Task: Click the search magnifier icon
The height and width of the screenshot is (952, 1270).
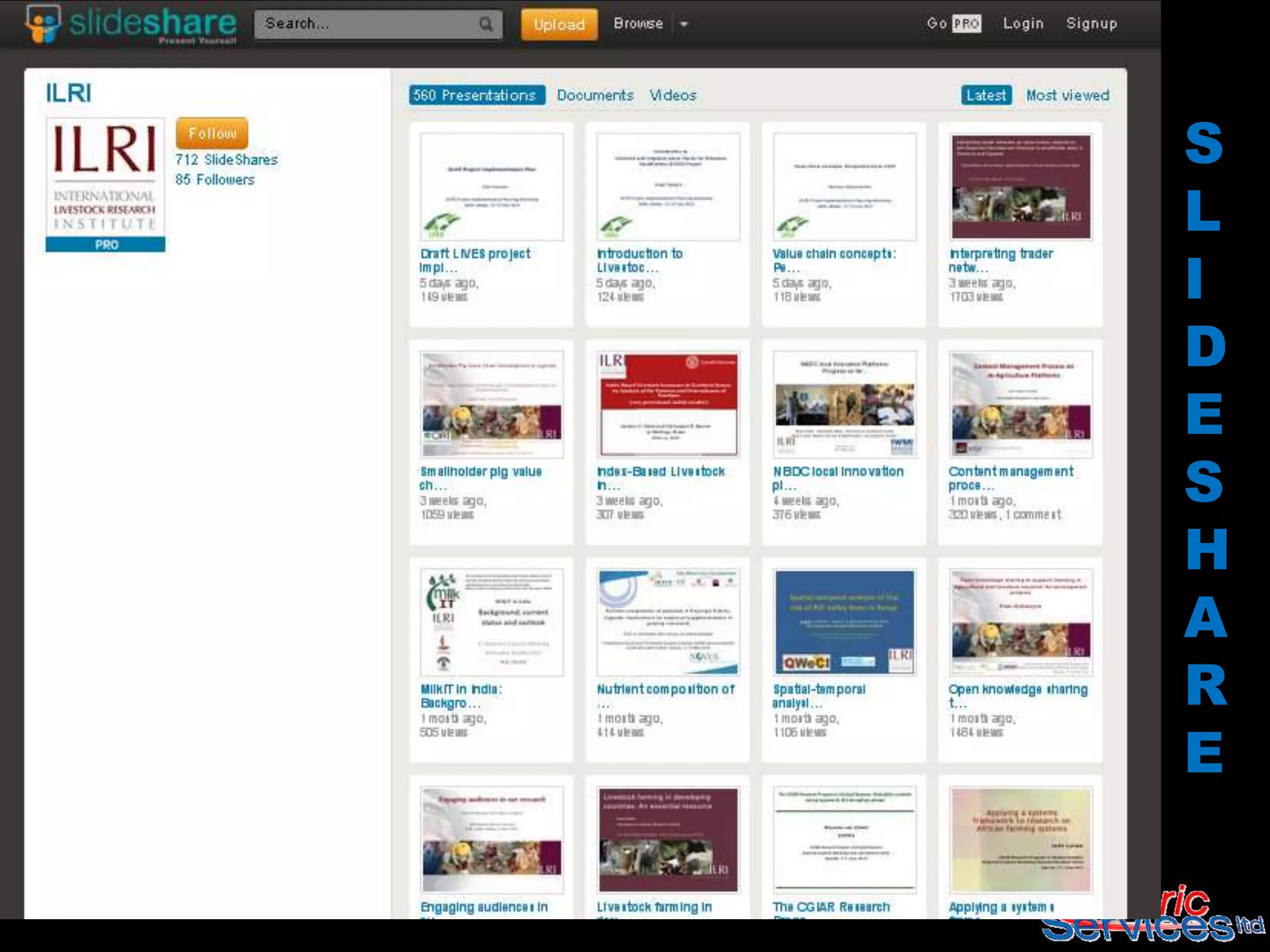Action: (x=486, y=24)
